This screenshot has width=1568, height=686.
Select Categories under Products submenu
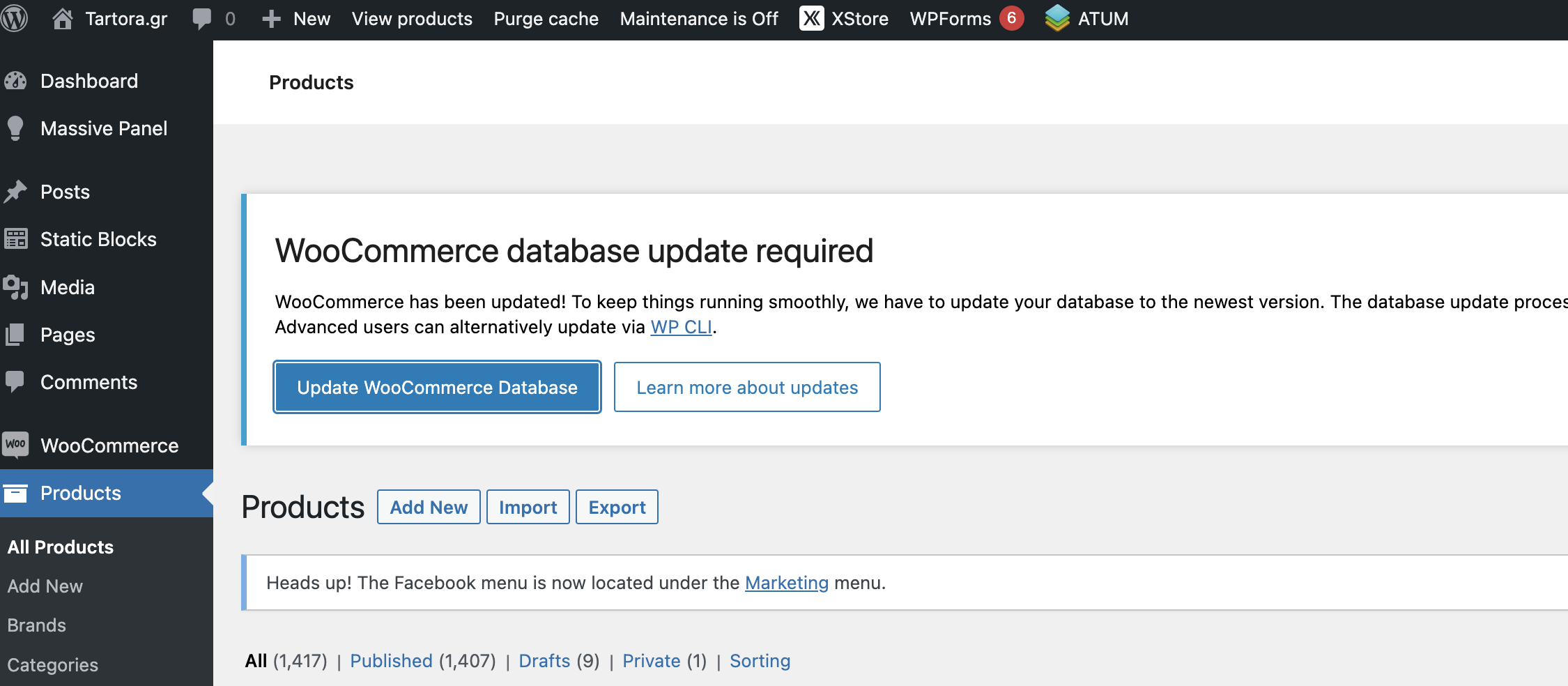(52, 664)
